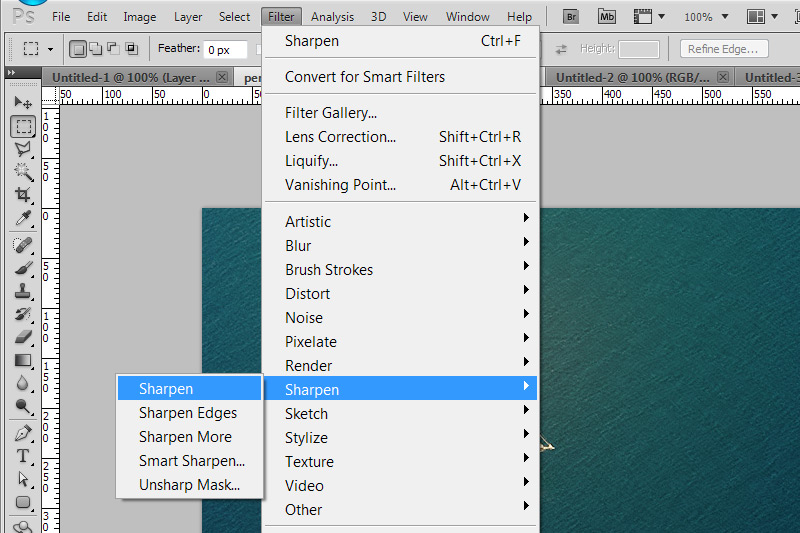Open the Arrange Documents dropdown
This screenshot has height=533, width=800.
coord(763,17)
